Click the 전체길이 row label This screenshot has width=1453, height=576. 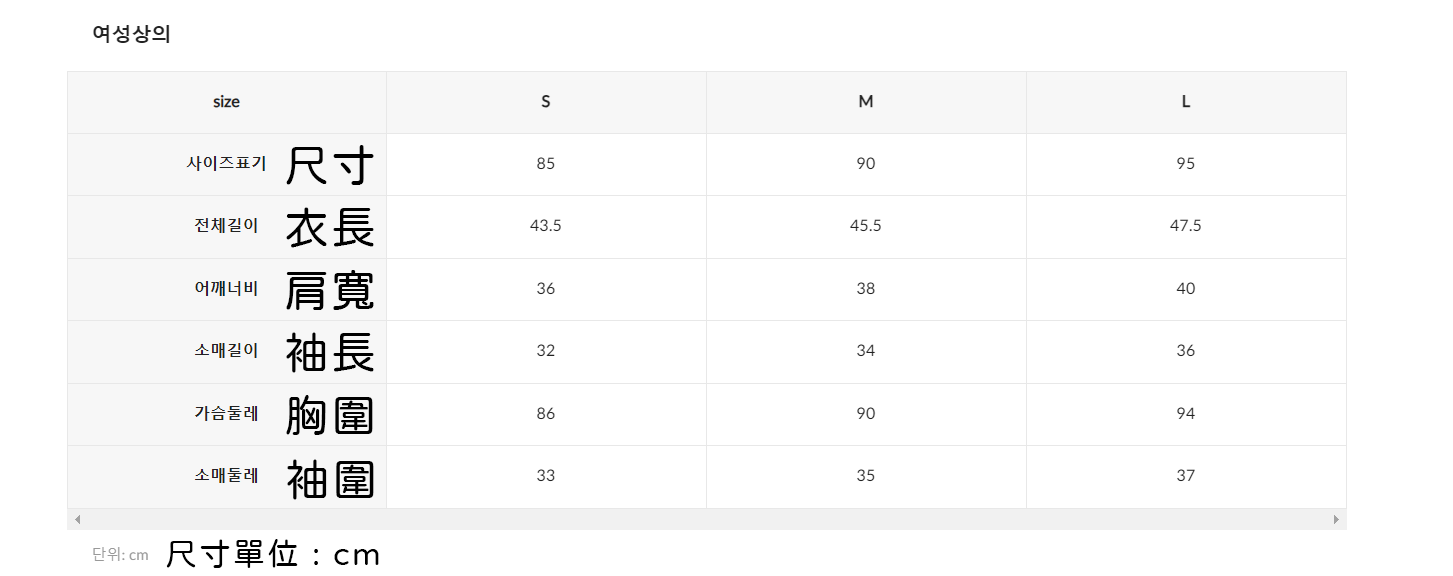click(x=227, y=226)
